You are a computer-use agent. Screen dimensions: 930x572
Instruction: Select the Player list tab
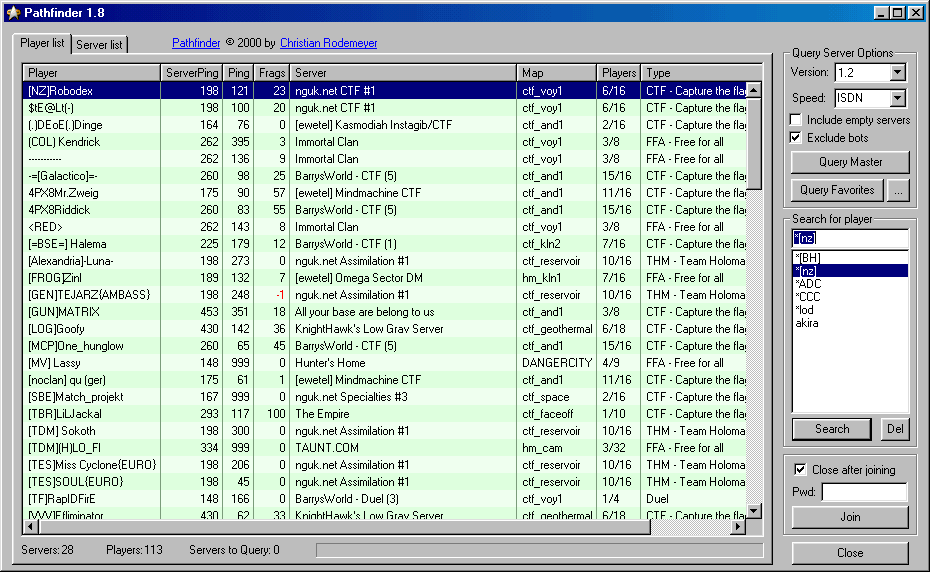pos(42,43)
